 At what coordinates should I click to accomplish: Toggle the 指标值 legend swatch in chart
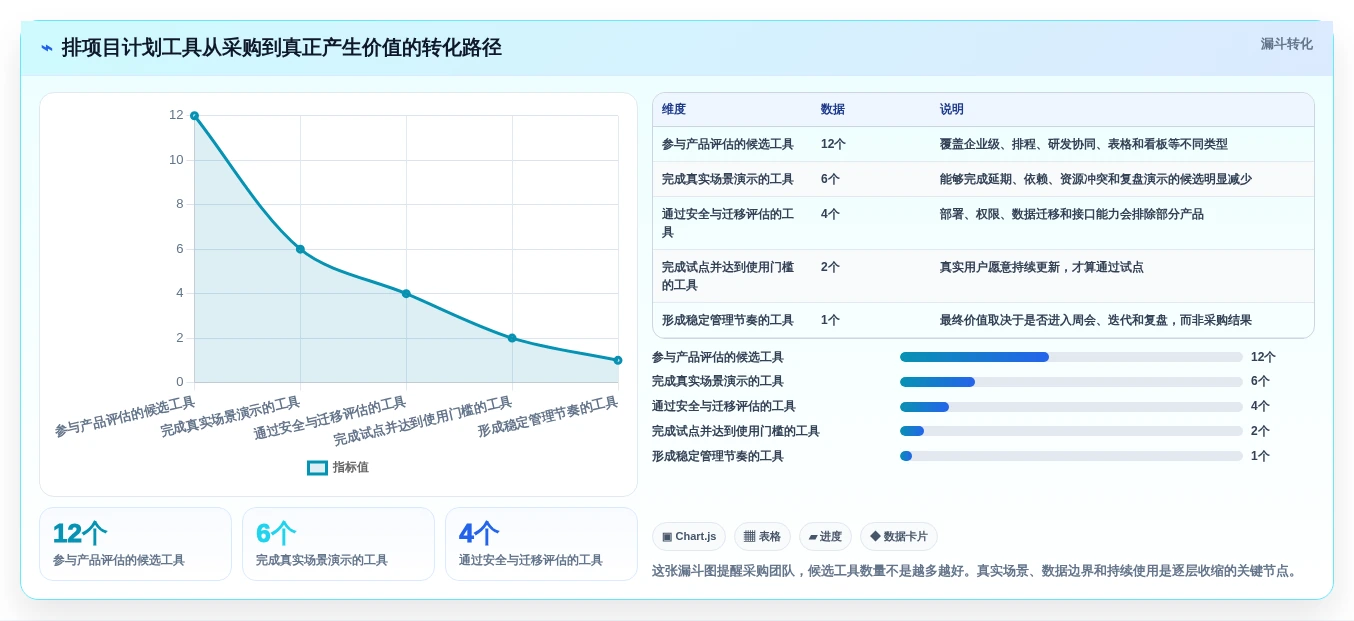point(317,467)
